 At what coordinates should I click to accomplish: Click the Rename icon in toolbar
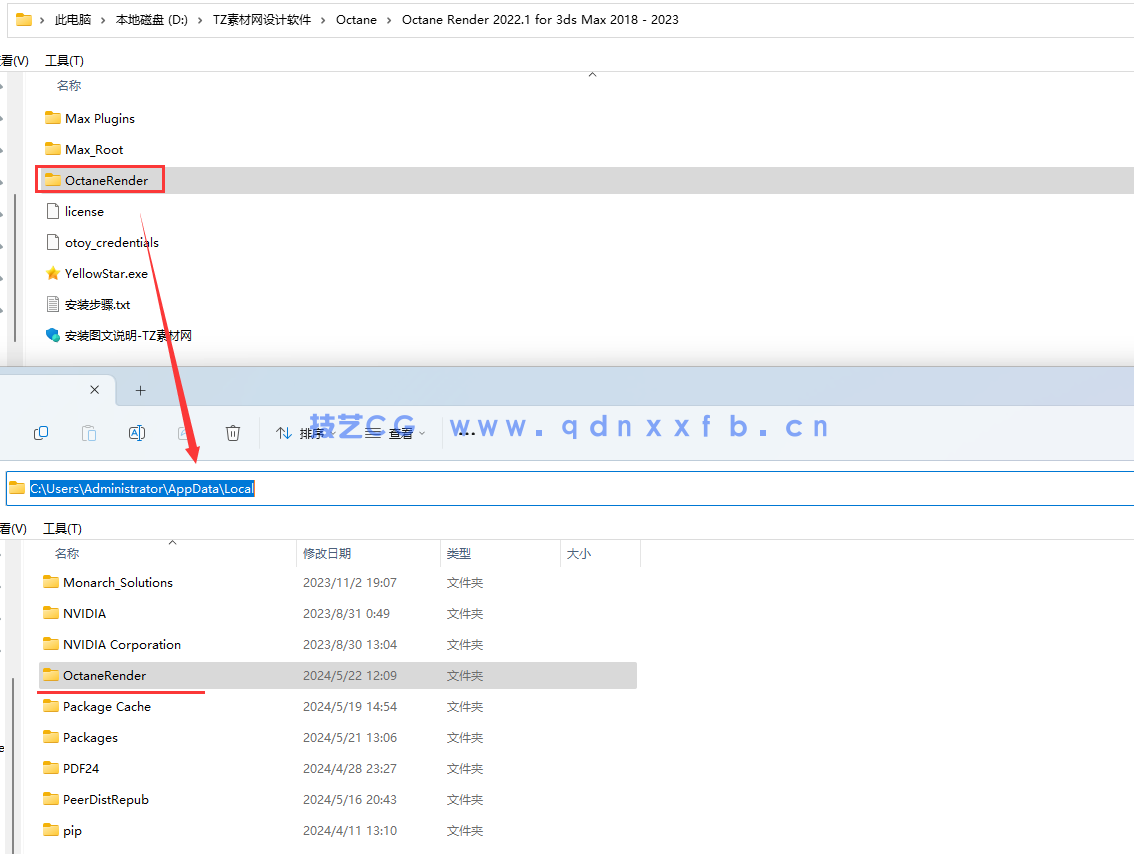[137, 433]
